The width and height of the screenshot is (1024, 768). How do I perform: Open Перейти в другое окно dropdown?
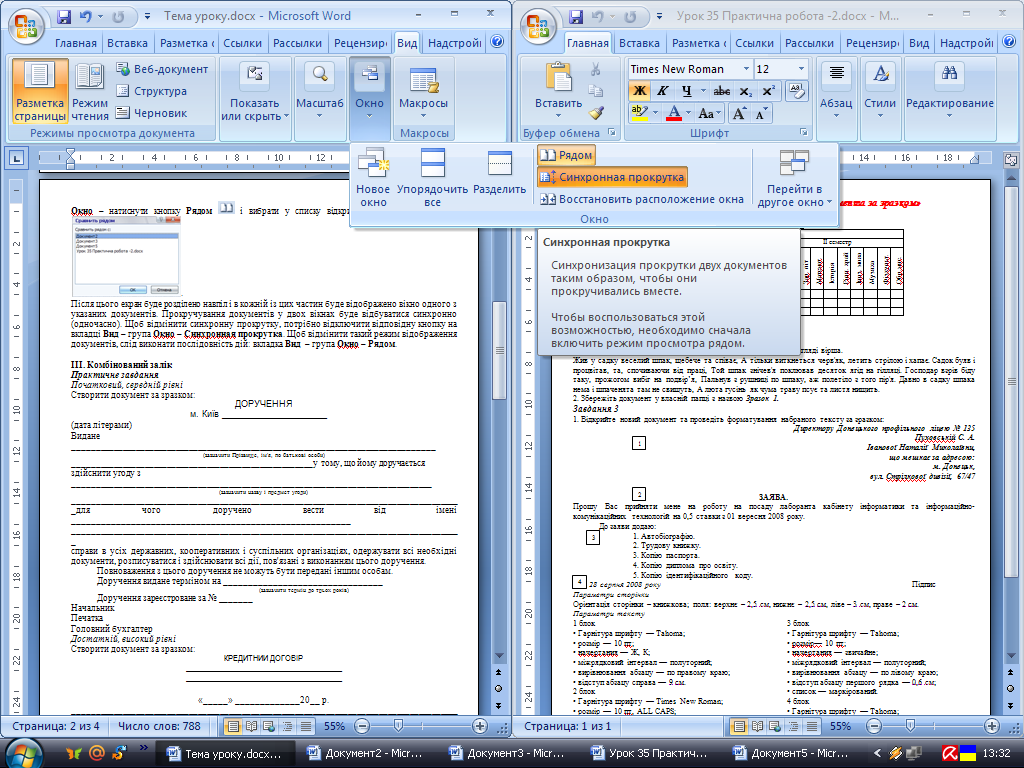795,177
